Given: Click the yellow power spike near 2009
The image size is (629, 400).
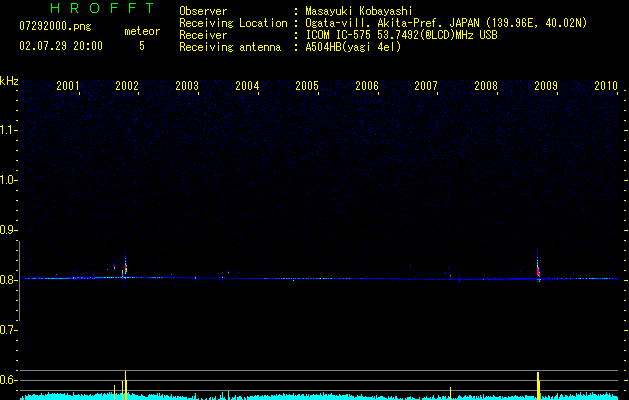Looking at the screenshot, I should tap(538, 386).
